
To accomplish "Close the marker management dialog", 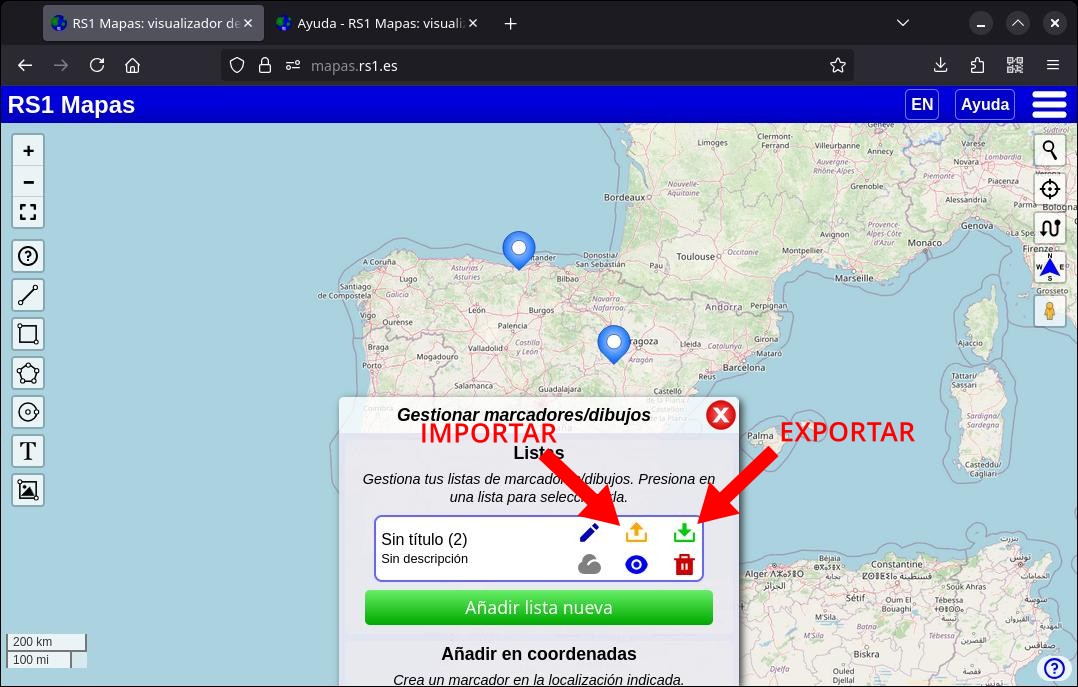I will (720, 415).
